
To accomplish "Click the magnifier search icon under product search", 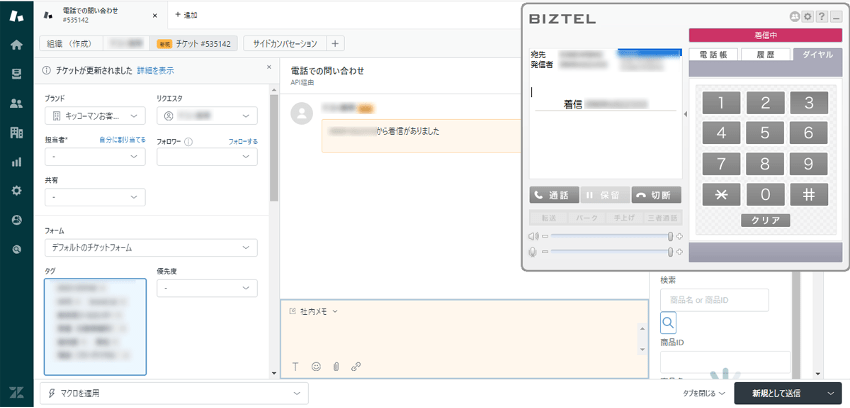I will (669, 323).
